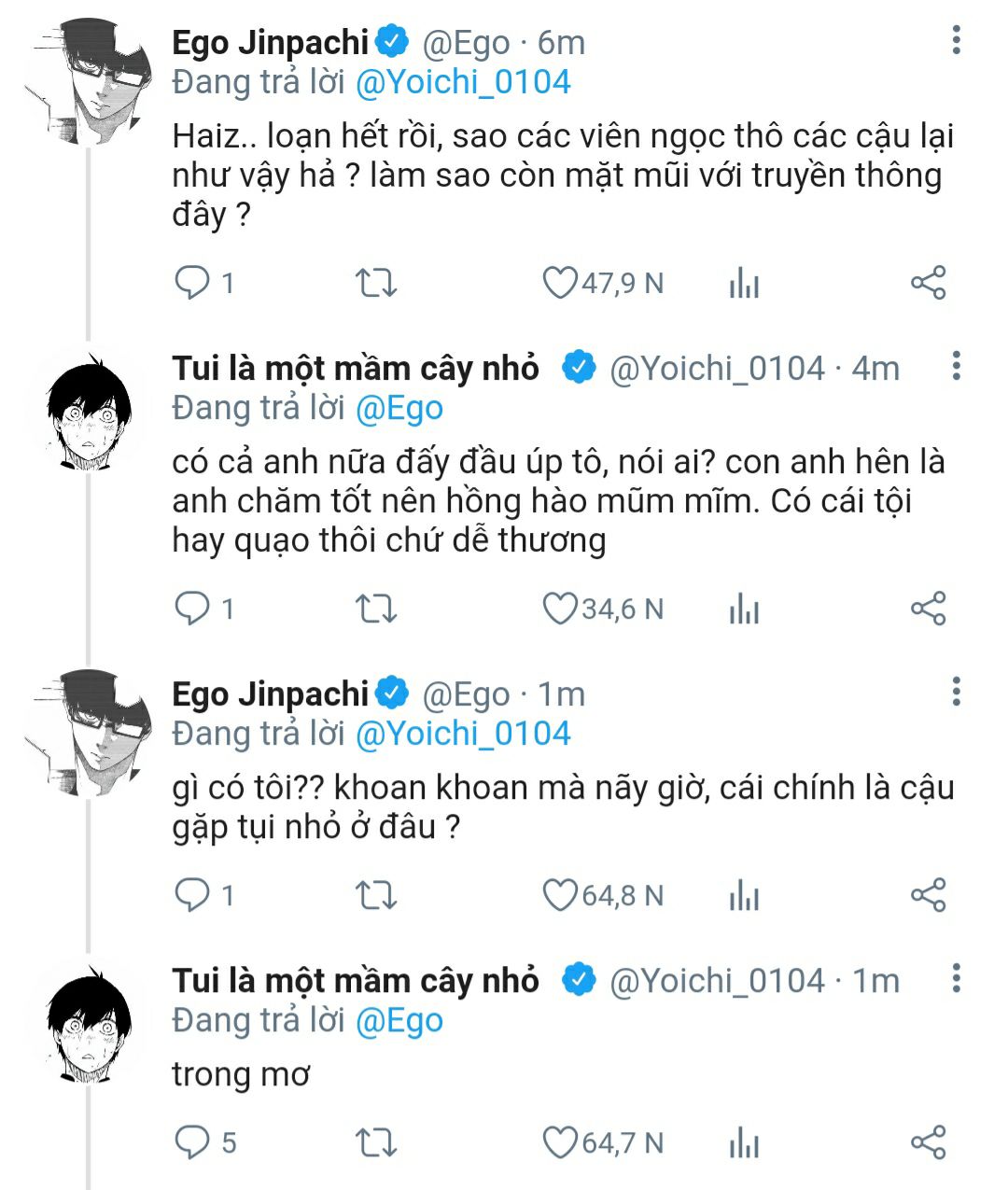Like the 'trong mơ' reply tweet
Viewport: 1008px width, 1190px height.
[560, 1142]
